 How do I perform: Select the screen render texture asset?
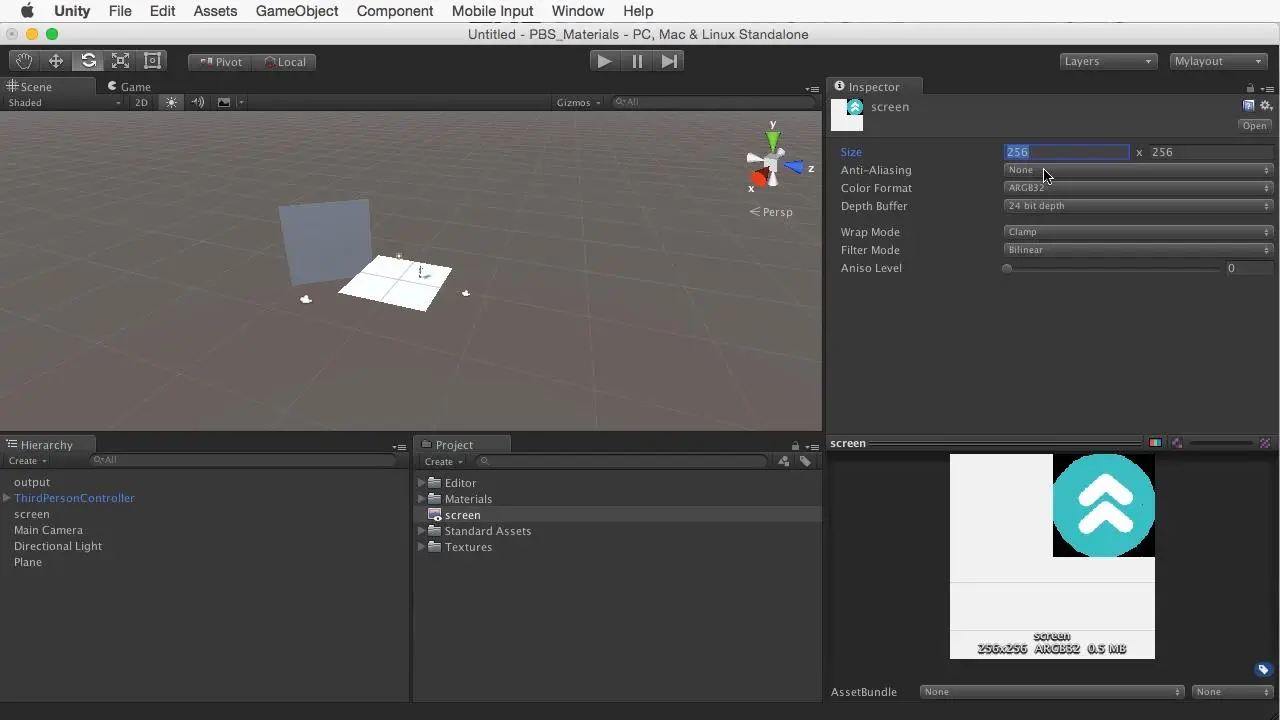tap(462, 515)
